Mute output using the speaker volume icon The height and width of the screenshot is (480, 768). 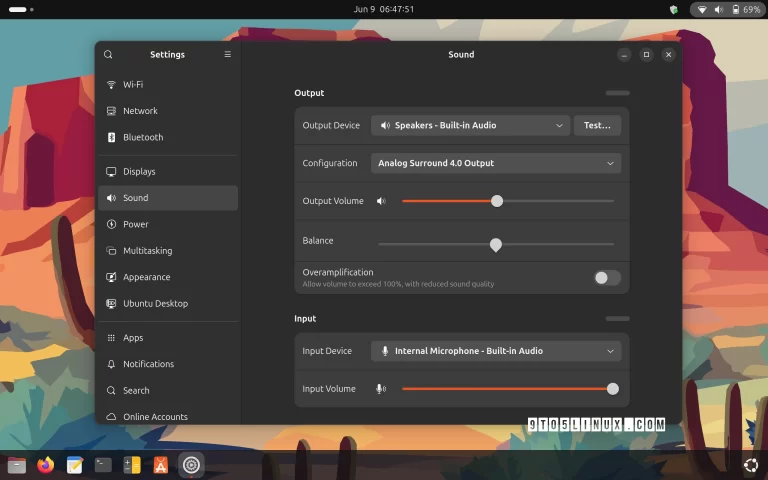click(x=381, y=201)
